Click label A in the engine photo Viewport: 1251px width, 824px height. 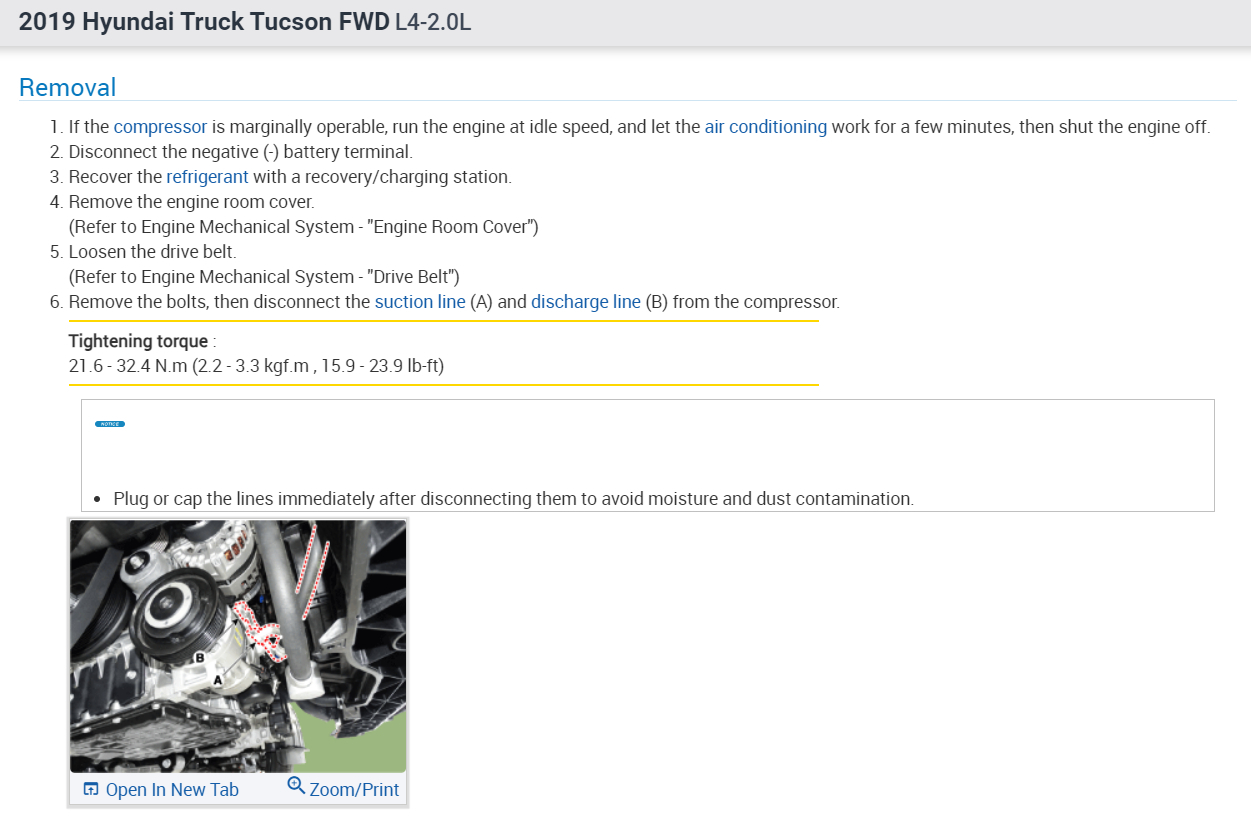click(218, 679)
